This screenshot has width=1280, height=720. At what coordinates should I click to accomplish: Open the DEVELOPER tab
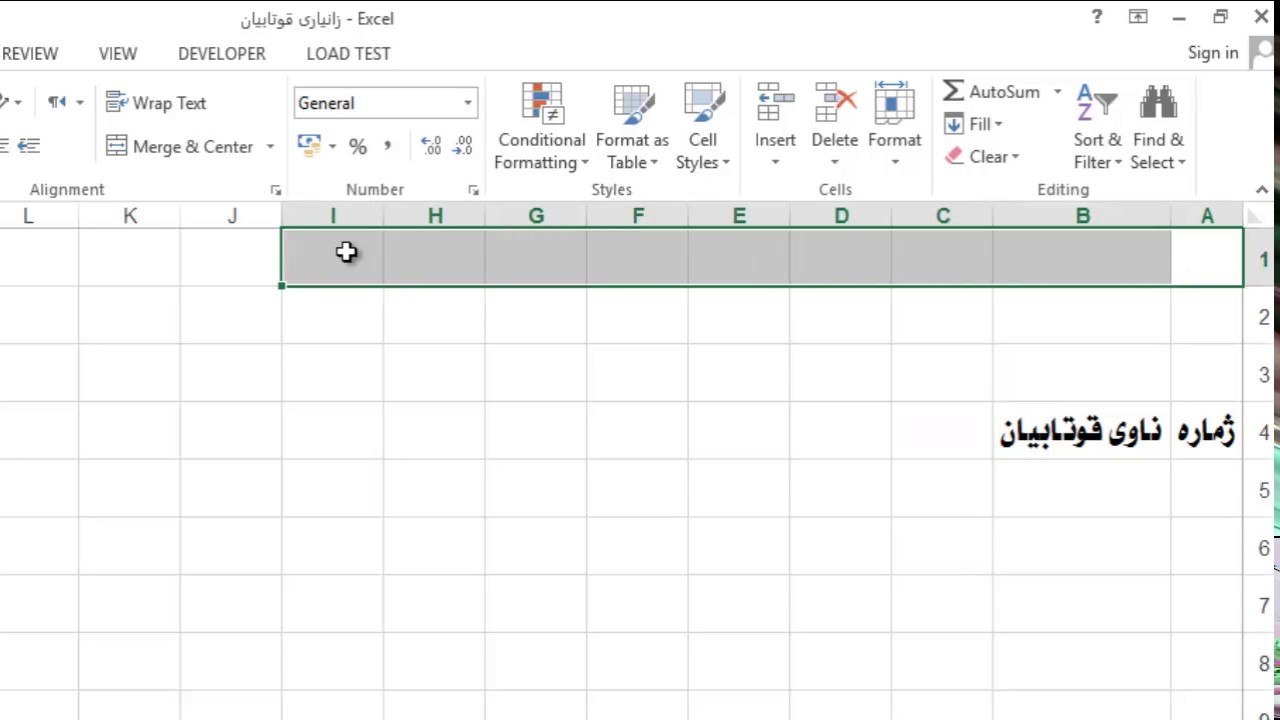click(222, 54)
